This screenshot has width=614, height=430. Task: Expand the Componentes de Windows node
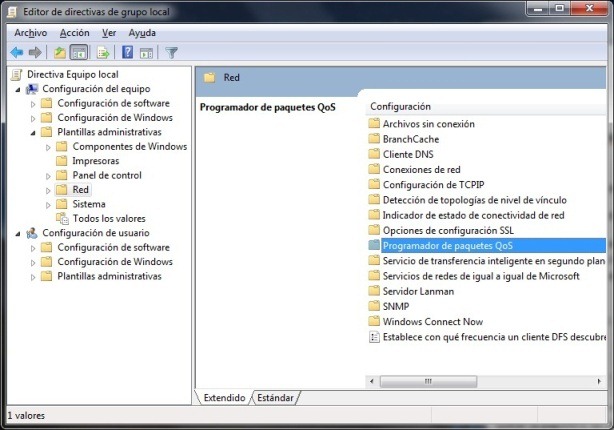pos(48,148)
